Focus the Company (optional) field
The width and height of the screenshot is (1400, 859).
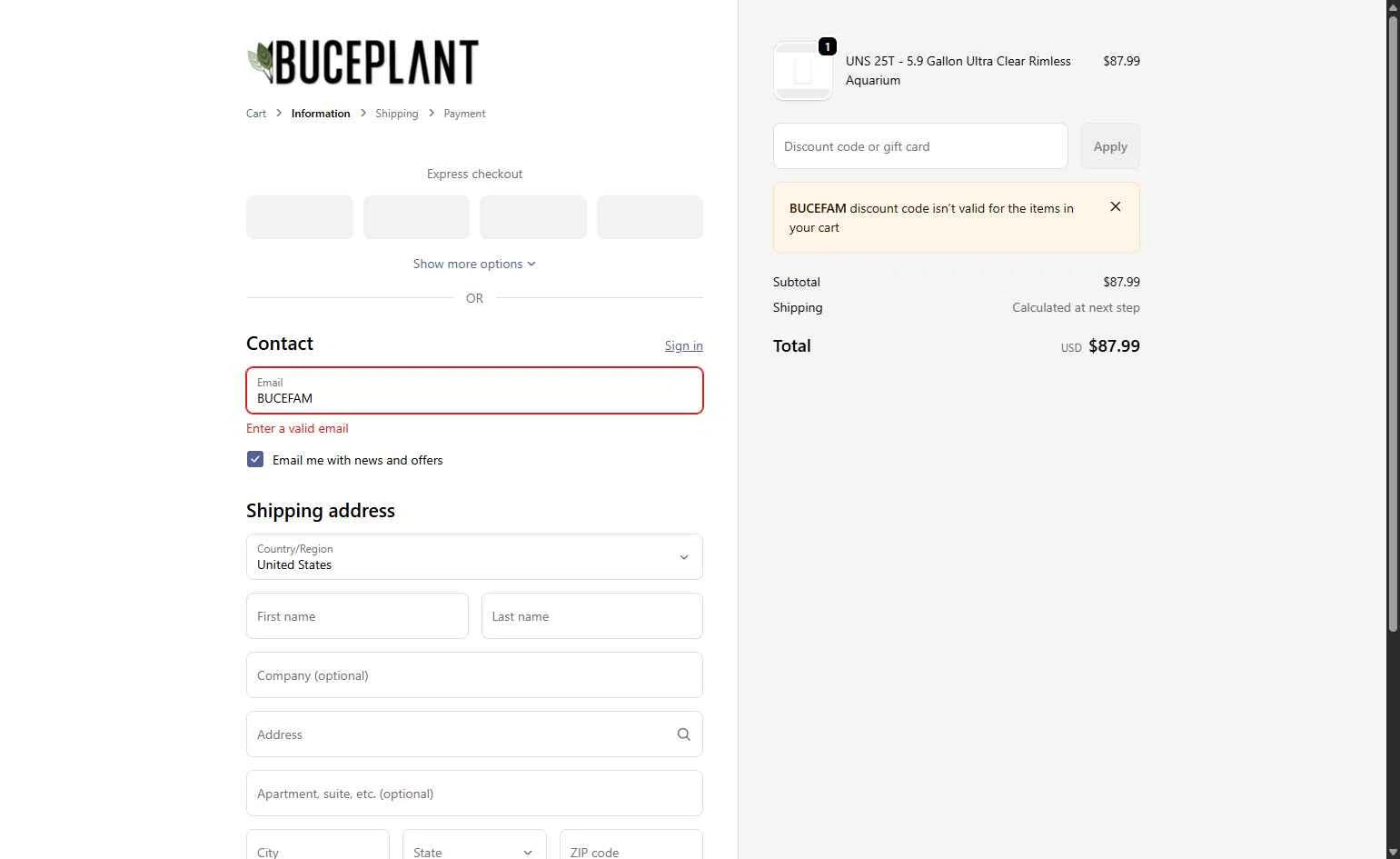(x=474, y=674)
